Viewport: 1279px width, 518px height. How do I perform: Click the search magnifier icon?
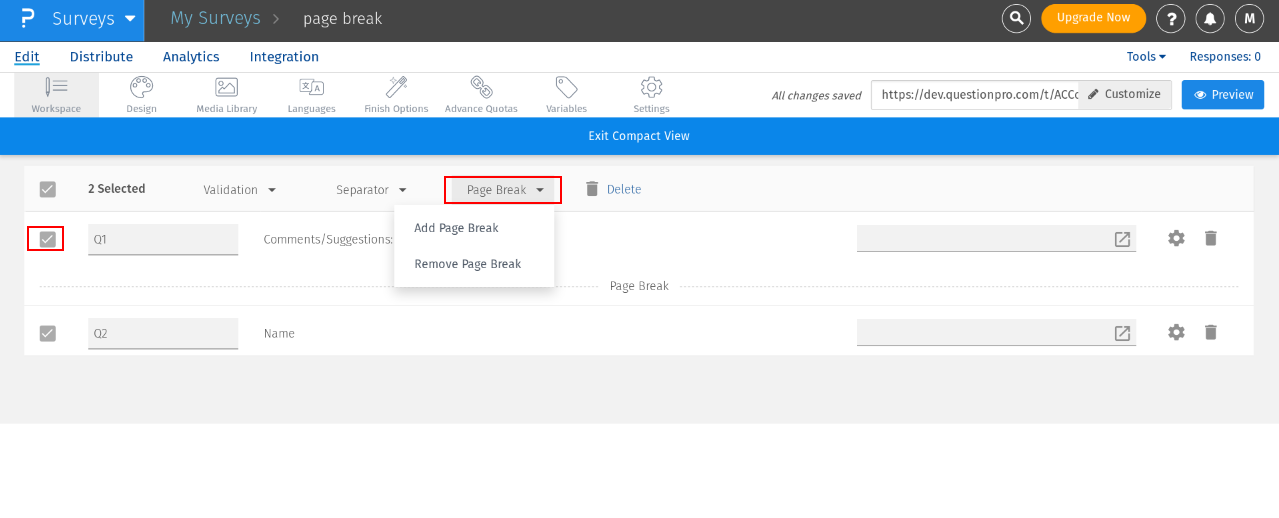click(1016, 18)
